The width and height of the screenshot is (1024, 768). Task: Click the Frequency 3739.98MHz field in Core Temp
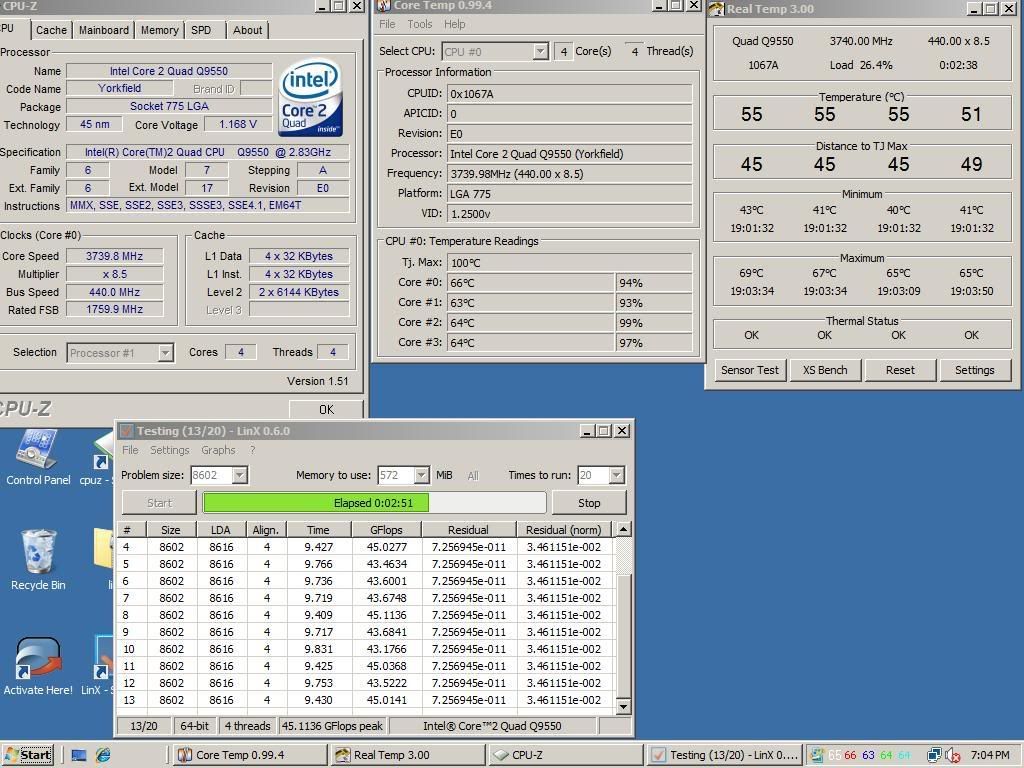pos(569,174)
